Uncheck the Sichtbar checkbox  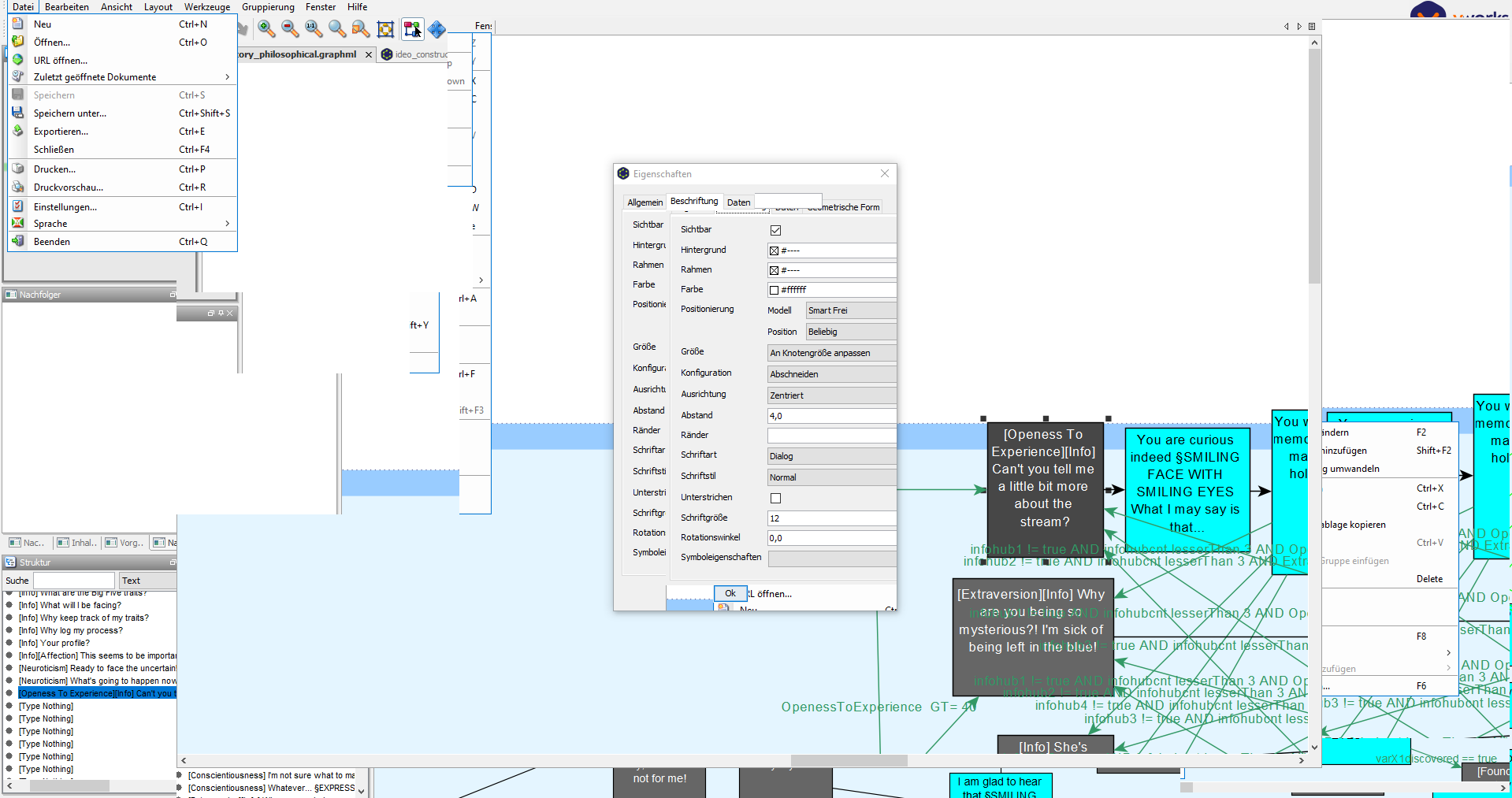click(x=775, y=230)
